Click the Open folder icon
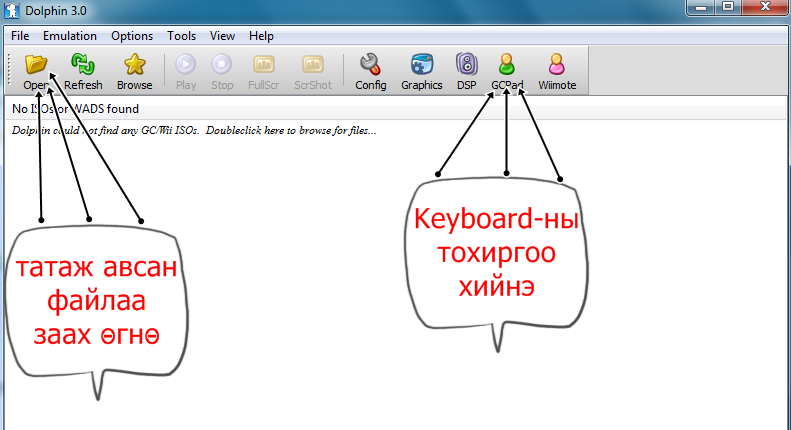This screenshot has height=430, width=791. [x=36, y=65]
